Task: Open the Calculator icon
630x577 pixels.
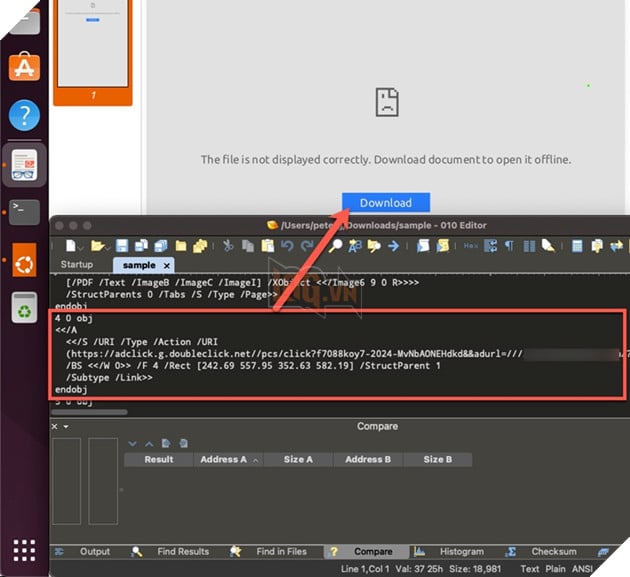Action: point(577,246)
